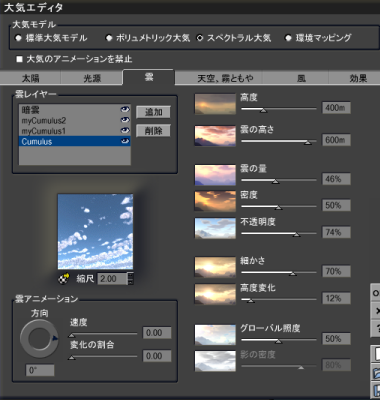Click the 雲の高さ slider handle
The width and height of the screenshot is (380, 400).
308,142
